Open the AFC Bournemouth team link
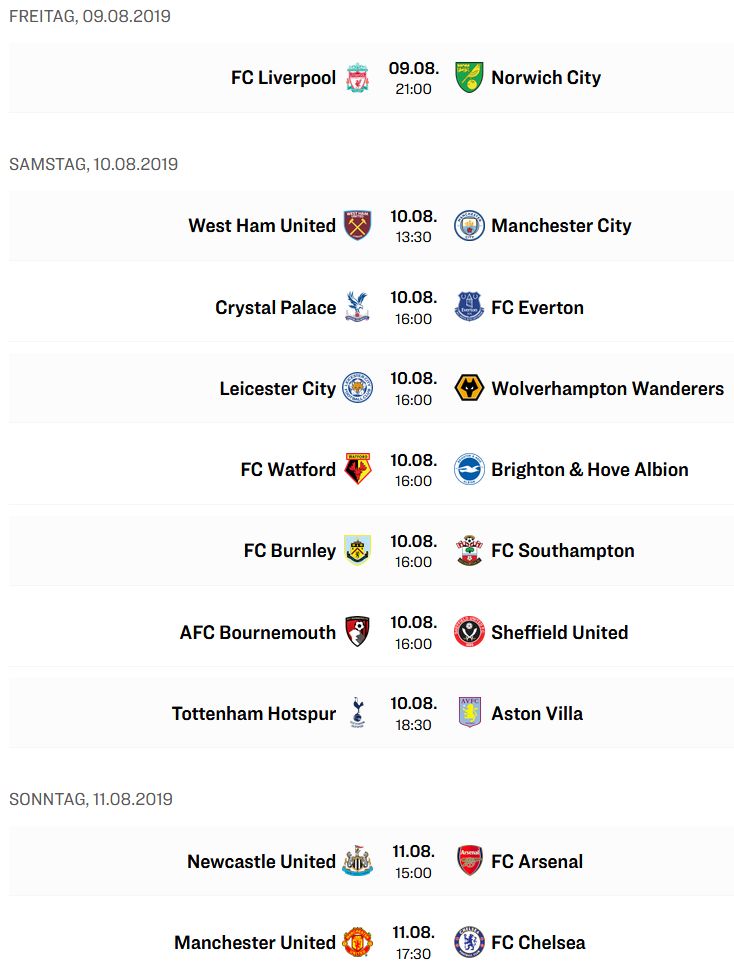734x971 pixels. pos(258,632)
